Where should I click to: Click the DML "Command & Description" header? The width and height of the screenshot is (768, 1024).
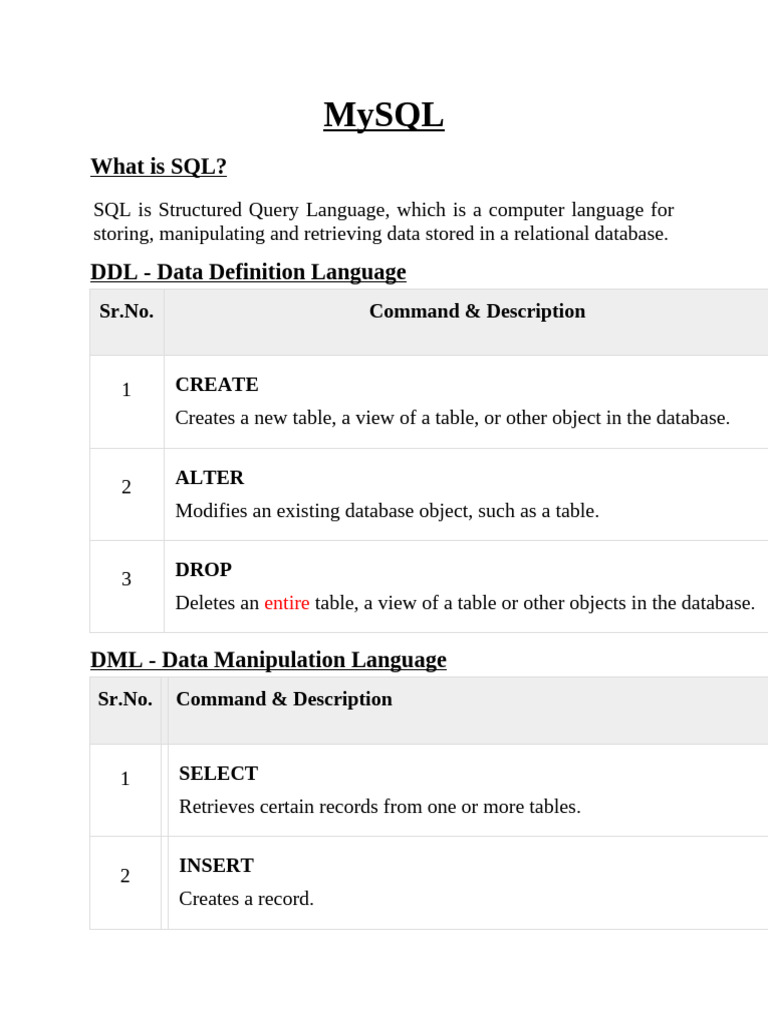[284, 699]
